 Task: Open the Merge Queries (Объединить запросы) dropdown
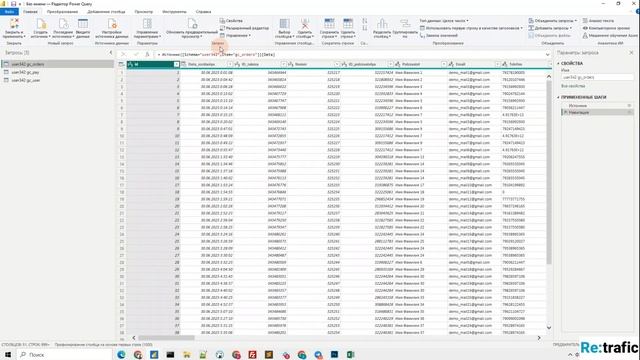pos(553,21)
